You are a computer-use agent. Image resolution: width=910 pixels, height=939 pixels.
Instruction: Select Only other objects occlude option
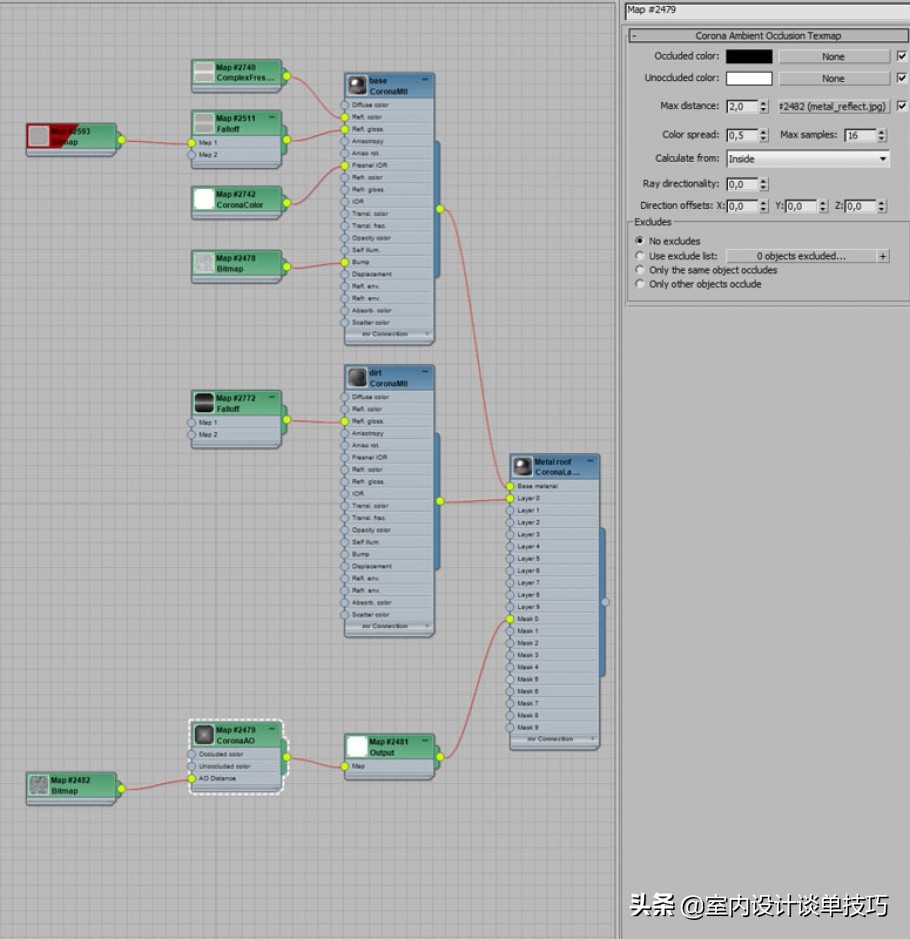coord(639,284)
